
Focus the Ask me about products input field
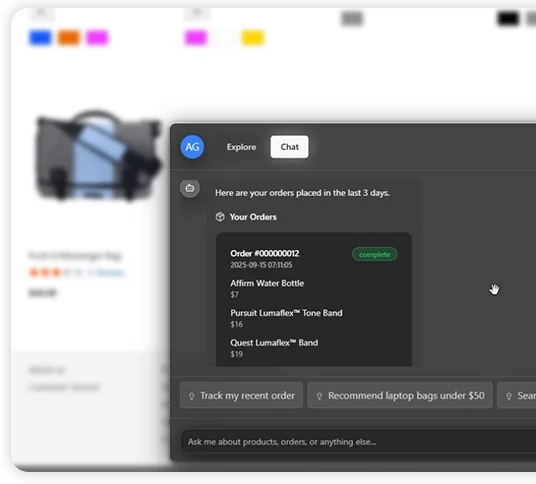[358, 442]
